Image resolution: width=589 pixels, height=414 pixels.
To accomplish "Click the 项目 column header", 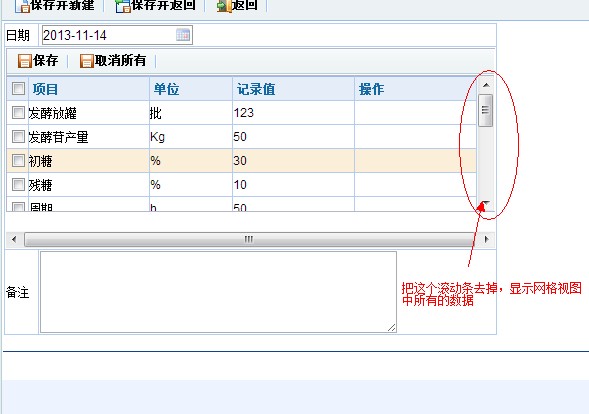I will (45, 89).
